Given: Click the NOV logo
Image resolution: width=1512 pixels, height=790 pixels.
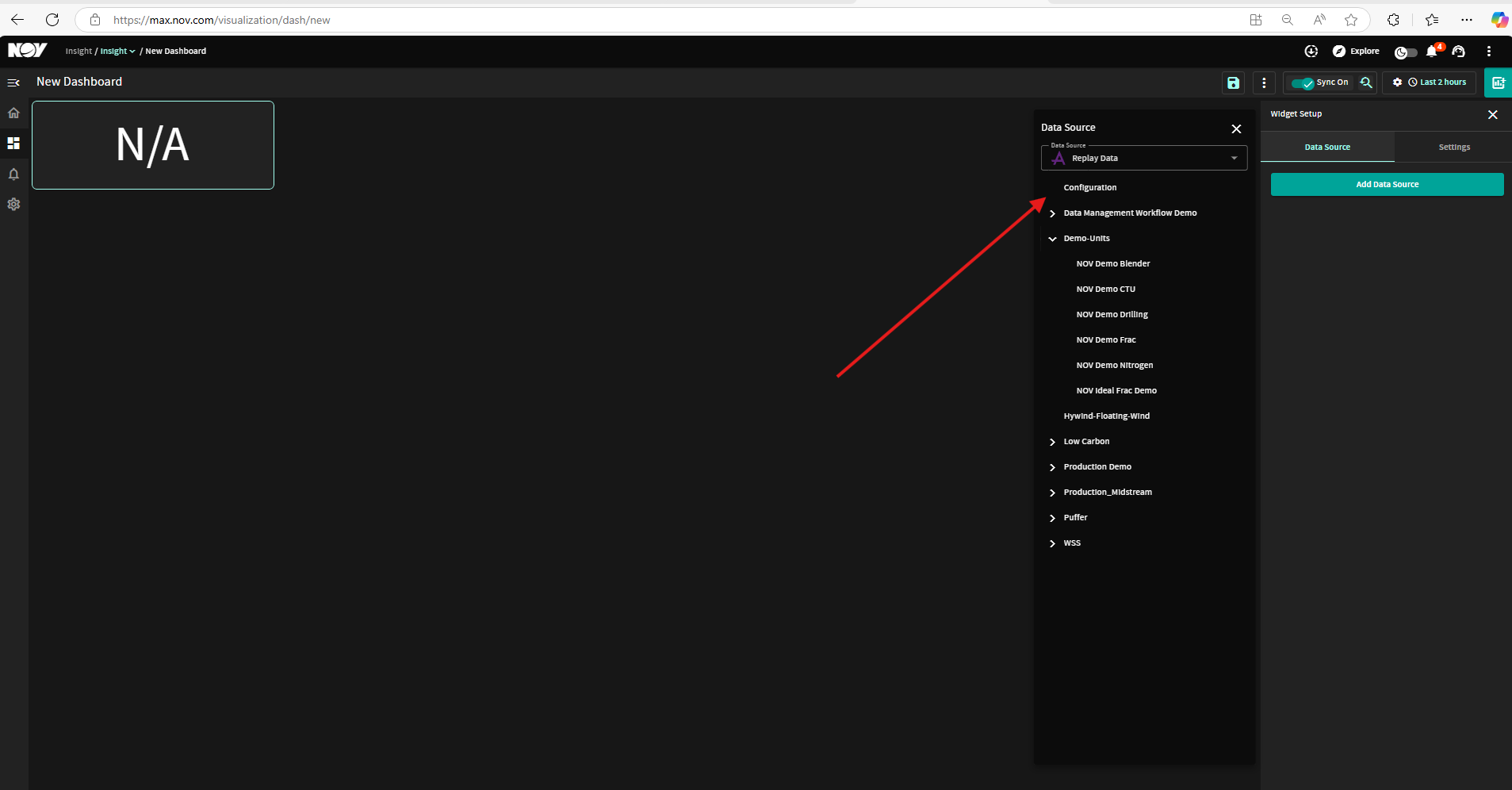Looking at the screenshot, I should click(x=27, y=51).
